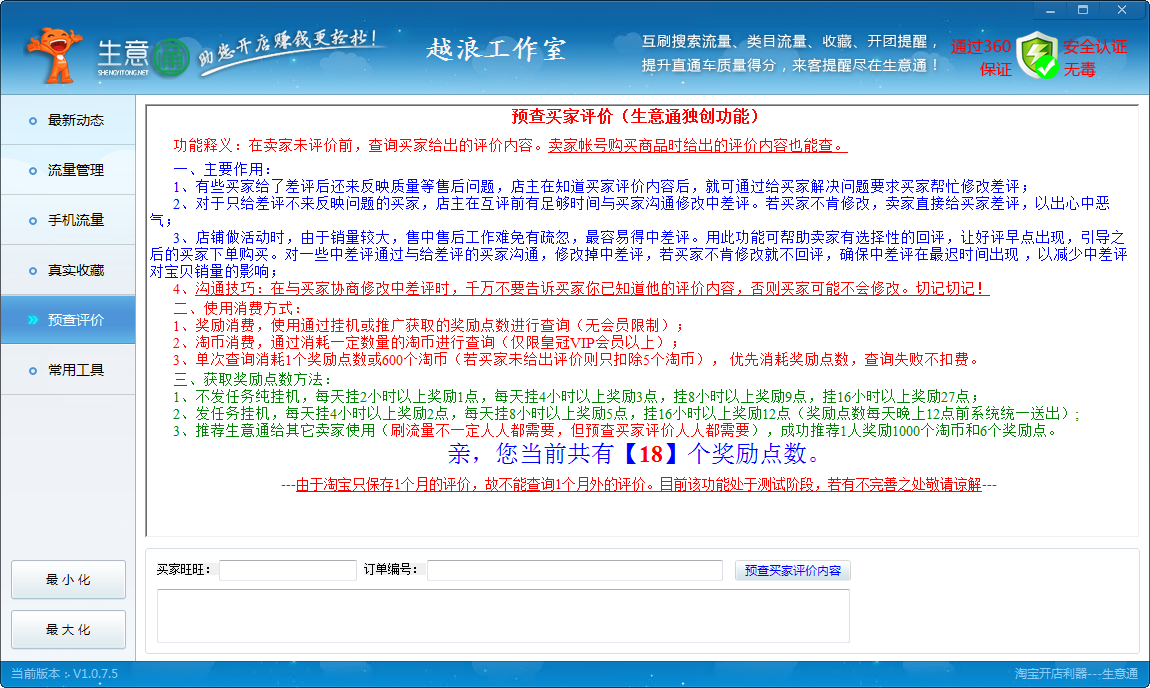Viewport: 1150px width, 688px height.
Task: Click the 360 green shield security icon
Action: (1038, 56)
